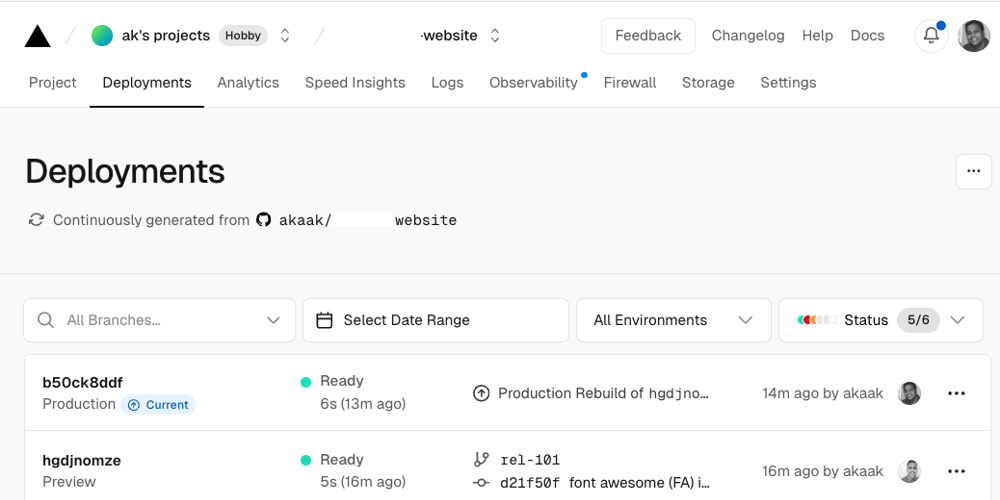Switch to the Analytics tab

(x=248, y=83)
